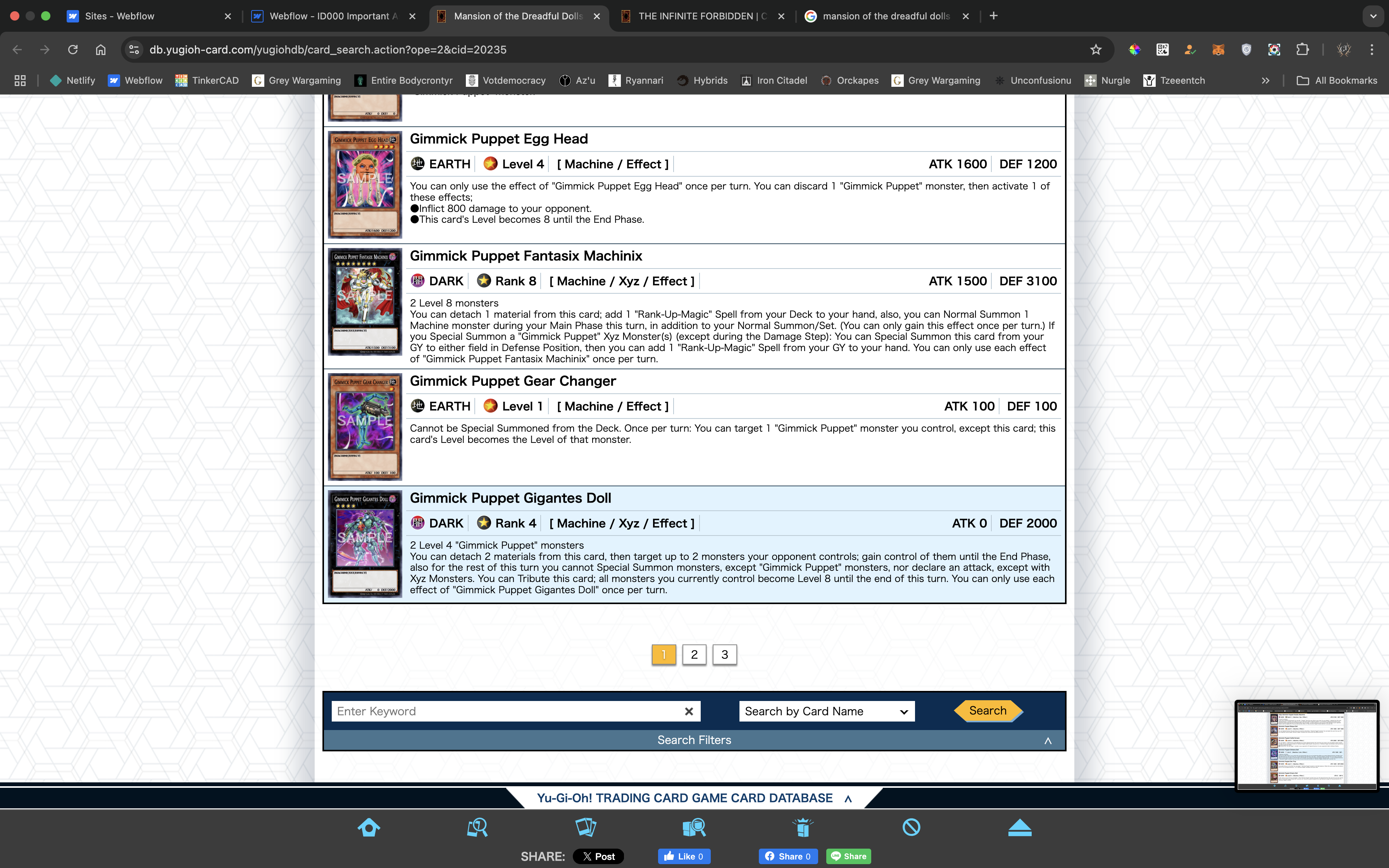Open Gimmick Puppet Gigantes Doll card link
The width and height of the screenshot is (1389, 868).
click(x=510, y=498)
